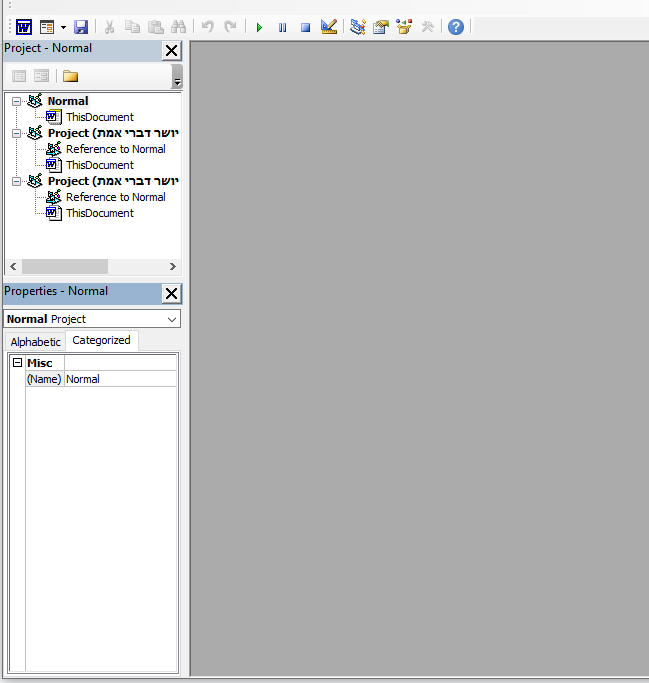Open the Project Explorer from the toolbar

tap(358, 27)
